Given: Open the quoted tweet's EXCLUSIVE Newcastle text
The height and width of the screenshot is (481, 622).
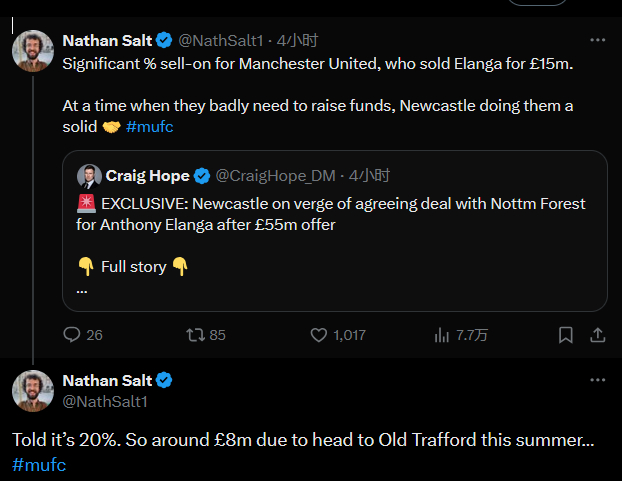Looking at the screenshot, I should [x=330, y=214].
